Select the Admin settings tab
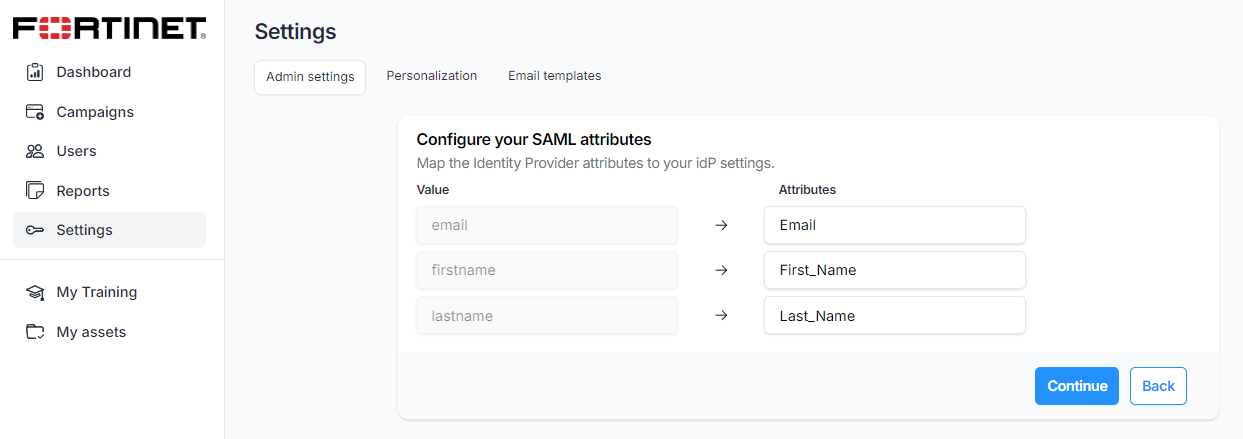Image resolution: width=1243 pixels, height=439 pixels. pos(310,77)
